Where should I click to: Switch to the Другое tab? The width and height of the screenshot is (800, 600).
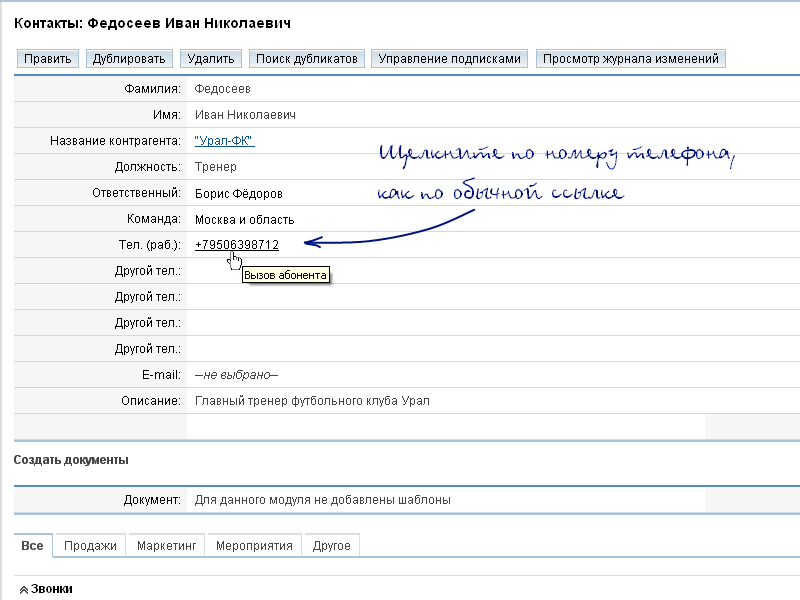pos(332,546)
